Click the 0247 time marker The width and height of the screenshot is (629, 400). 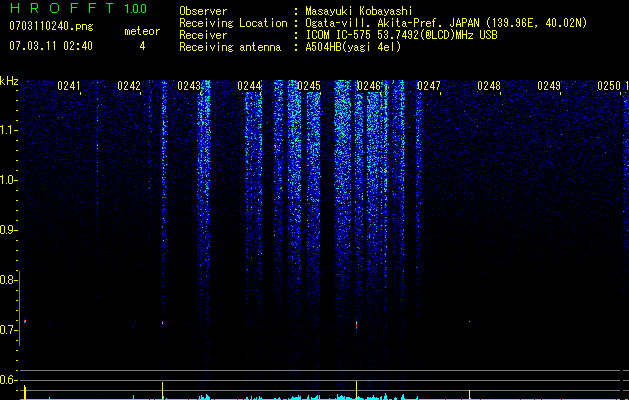(x=429, y=86)
